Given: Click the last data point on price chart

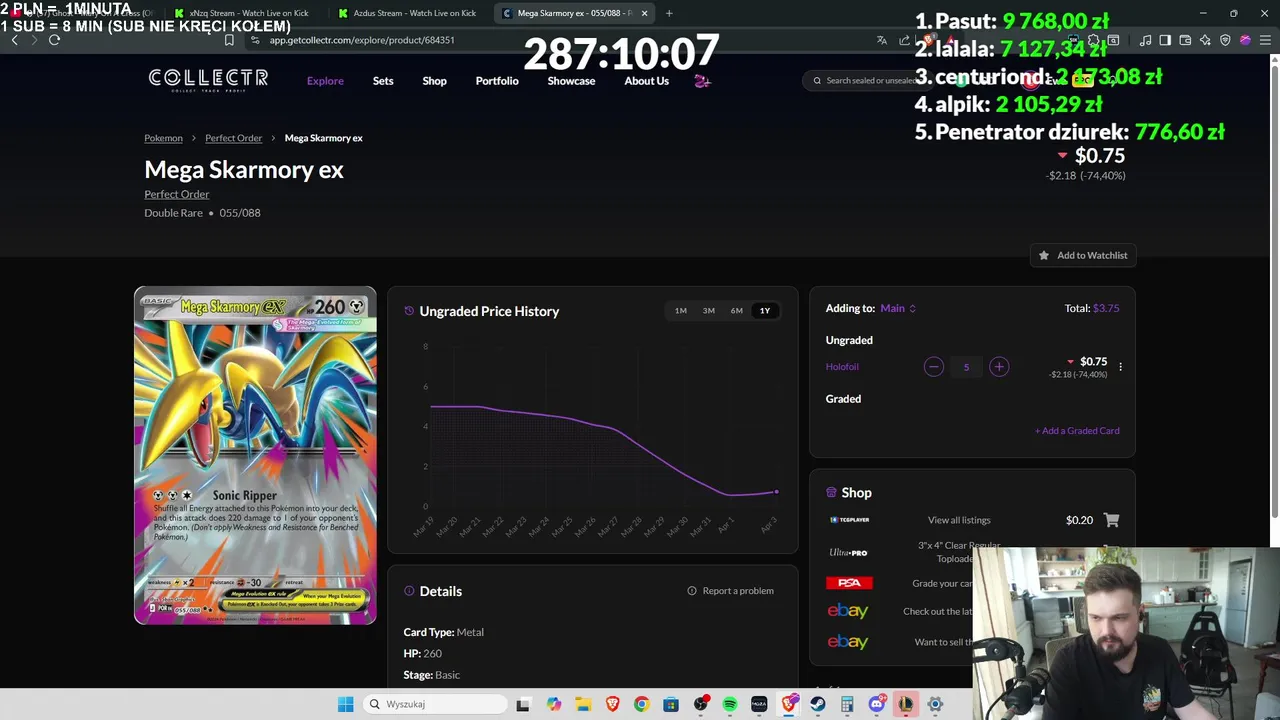Looking at the screenshot, I should click(776, 491).
